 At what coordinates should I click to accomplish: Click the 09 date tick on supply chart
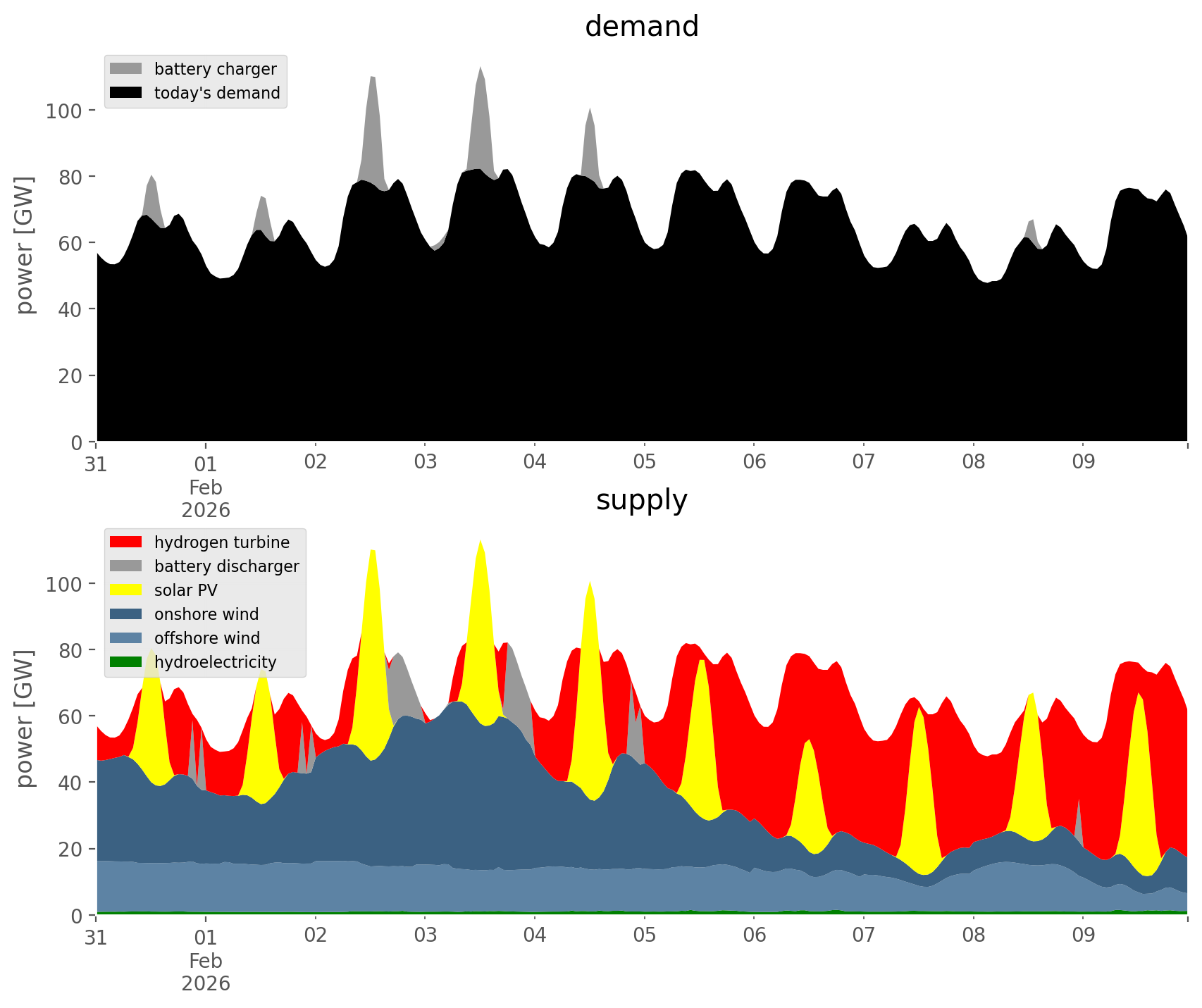click(1083, 936)
